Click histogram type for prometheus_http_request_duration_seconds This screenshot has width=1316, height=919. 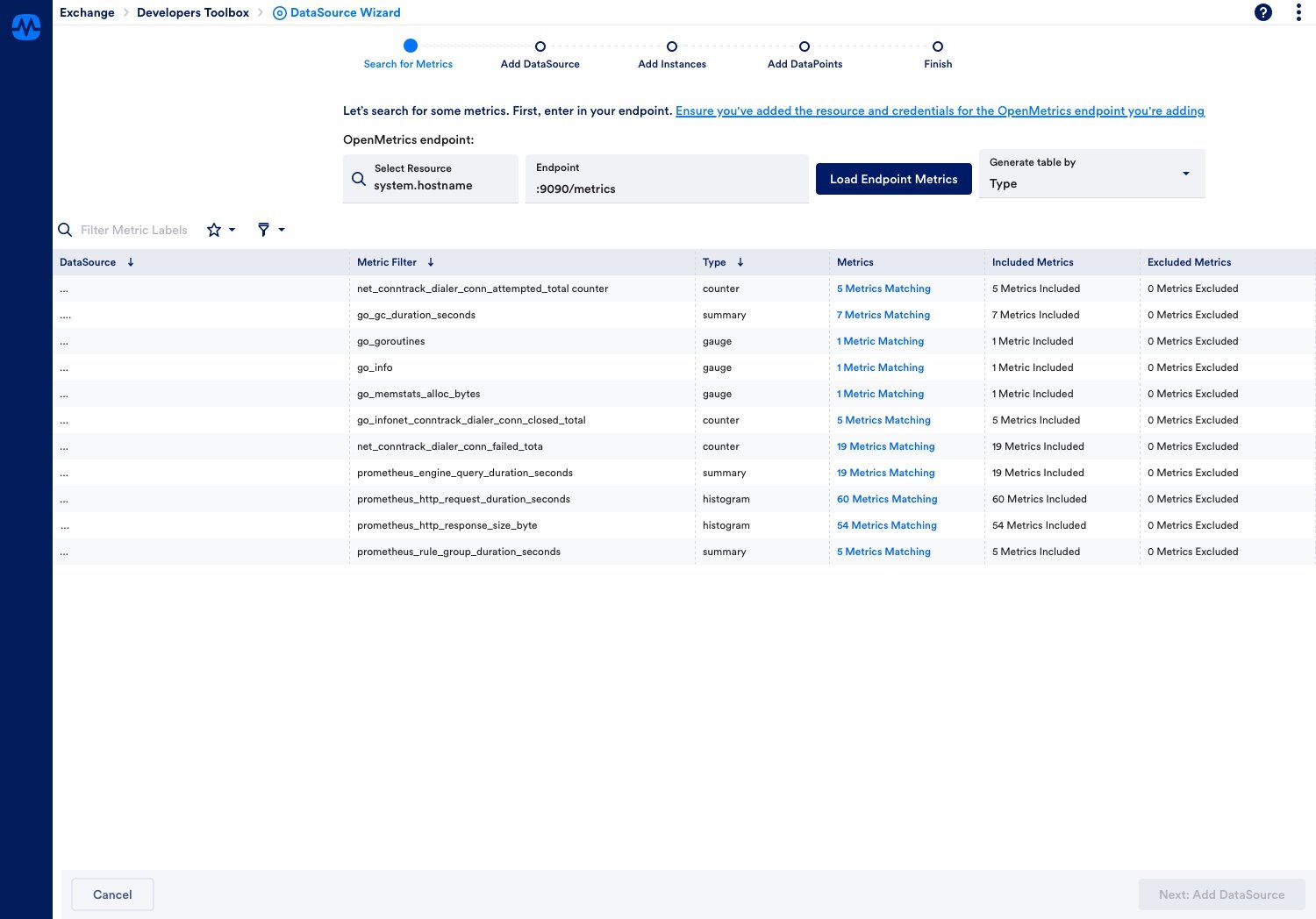[x=726, y=499]
